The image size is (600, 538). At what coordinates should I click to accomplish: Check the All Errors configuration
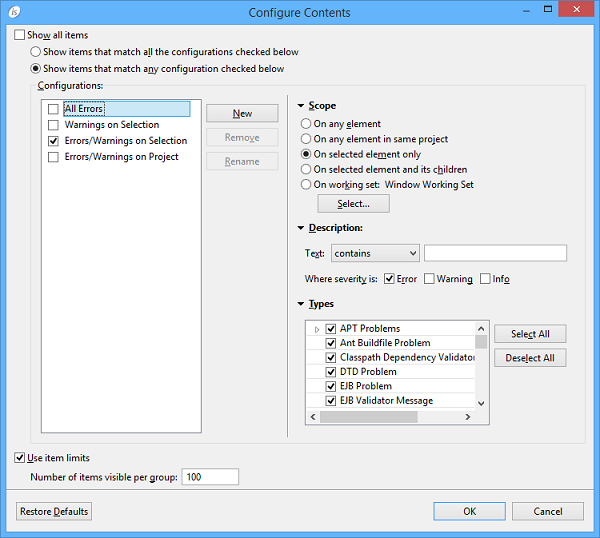53,109
